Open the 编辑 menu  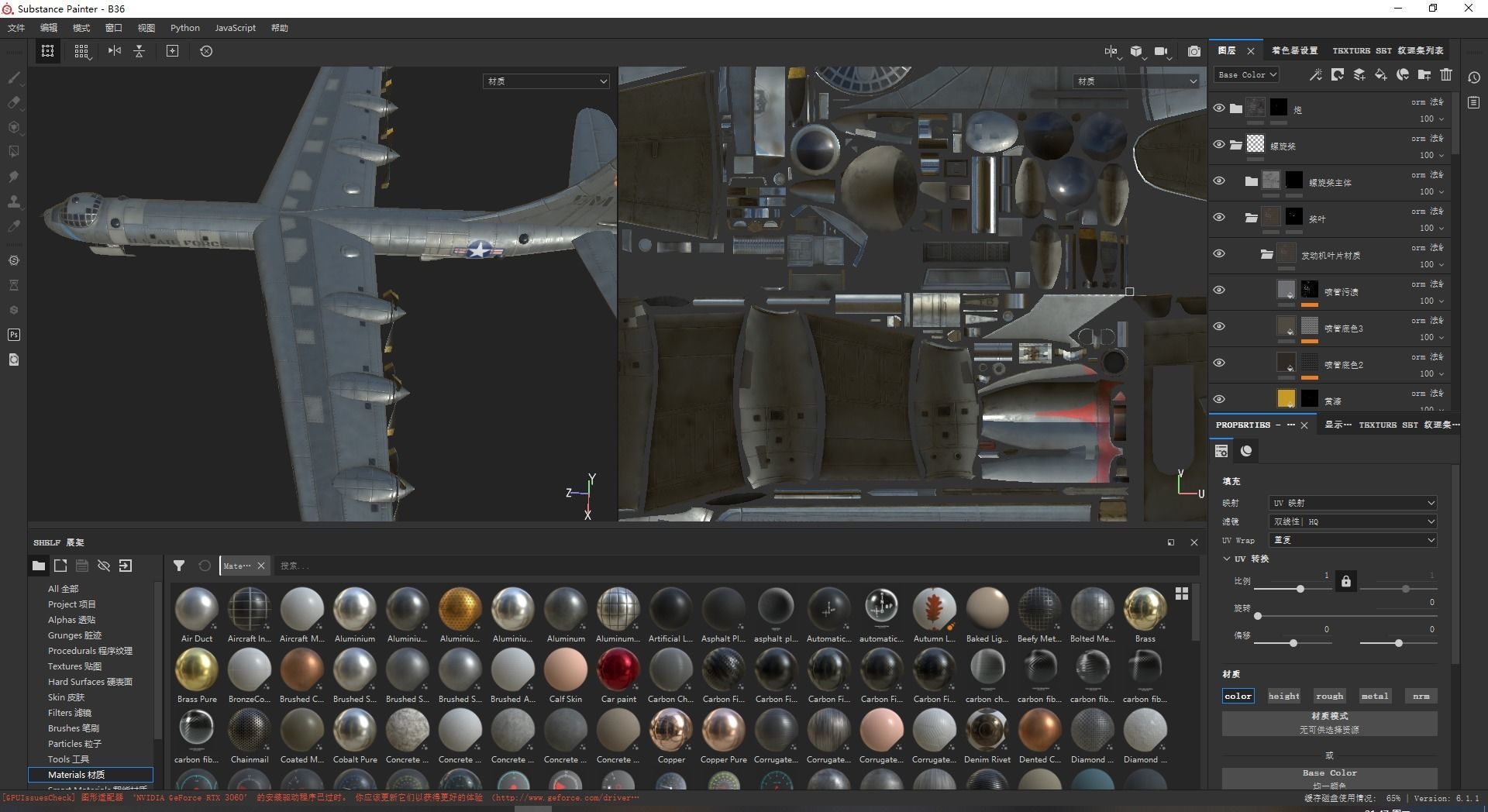pos(49,28)
